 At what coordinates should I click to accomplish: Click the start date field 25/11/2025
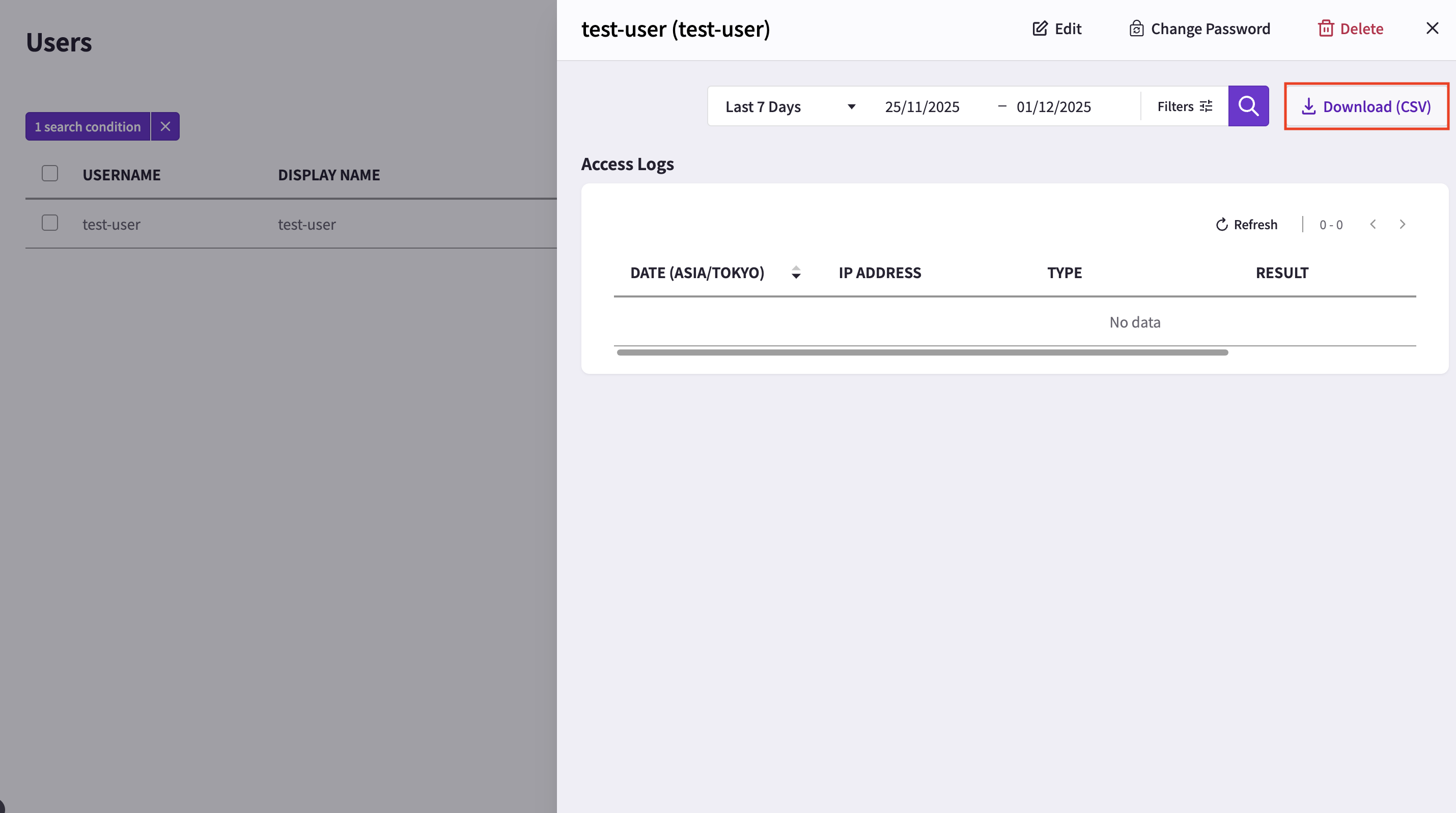(922, 106)
